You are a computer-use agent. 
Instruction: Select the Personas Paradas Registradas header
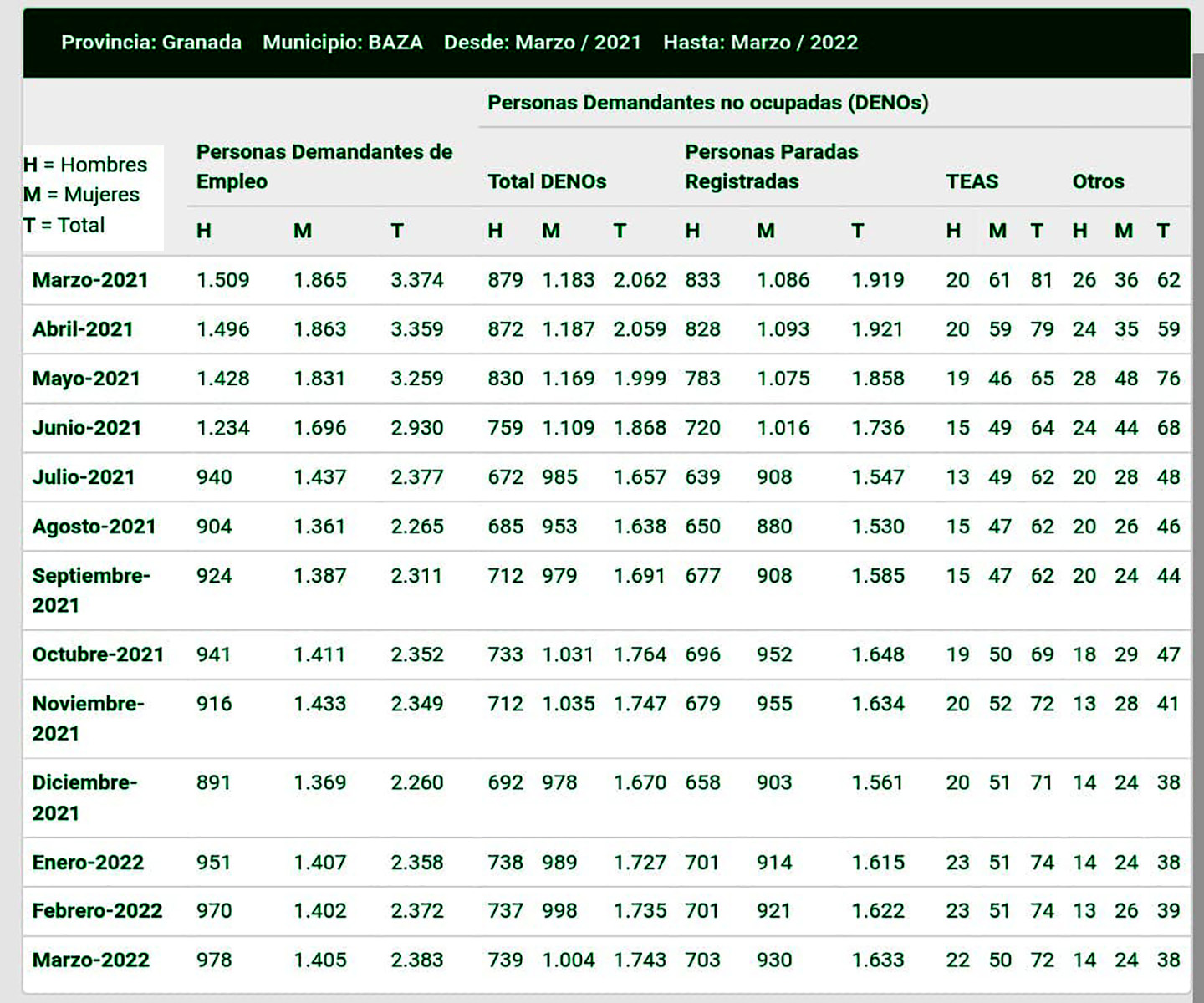coord(771,166)
